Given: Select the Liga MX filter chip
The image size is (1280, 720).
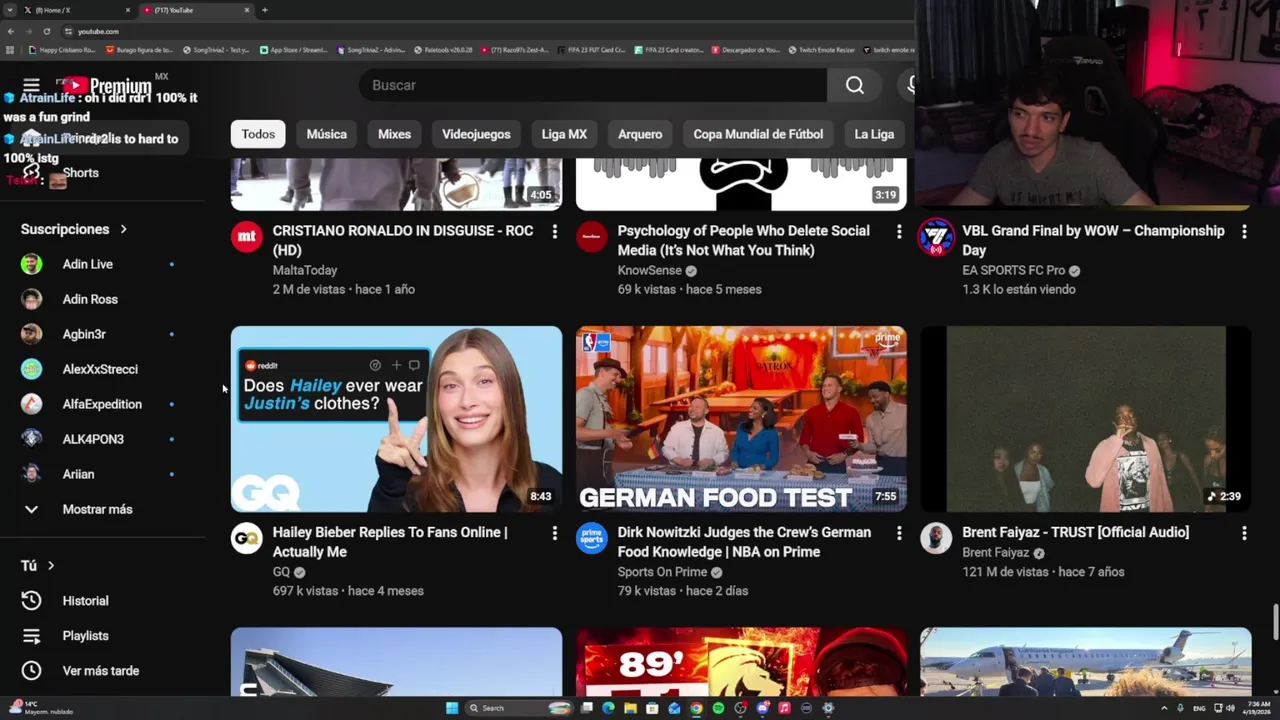Looking at the screenshot, I should tap(564, 134).
